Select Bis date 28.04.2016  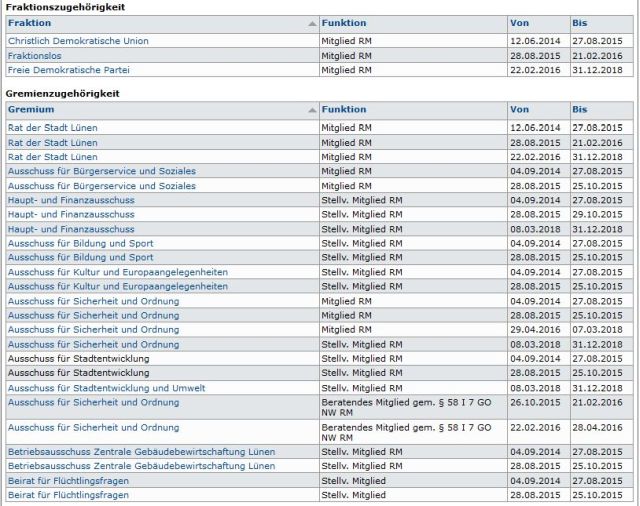point(597,427)
